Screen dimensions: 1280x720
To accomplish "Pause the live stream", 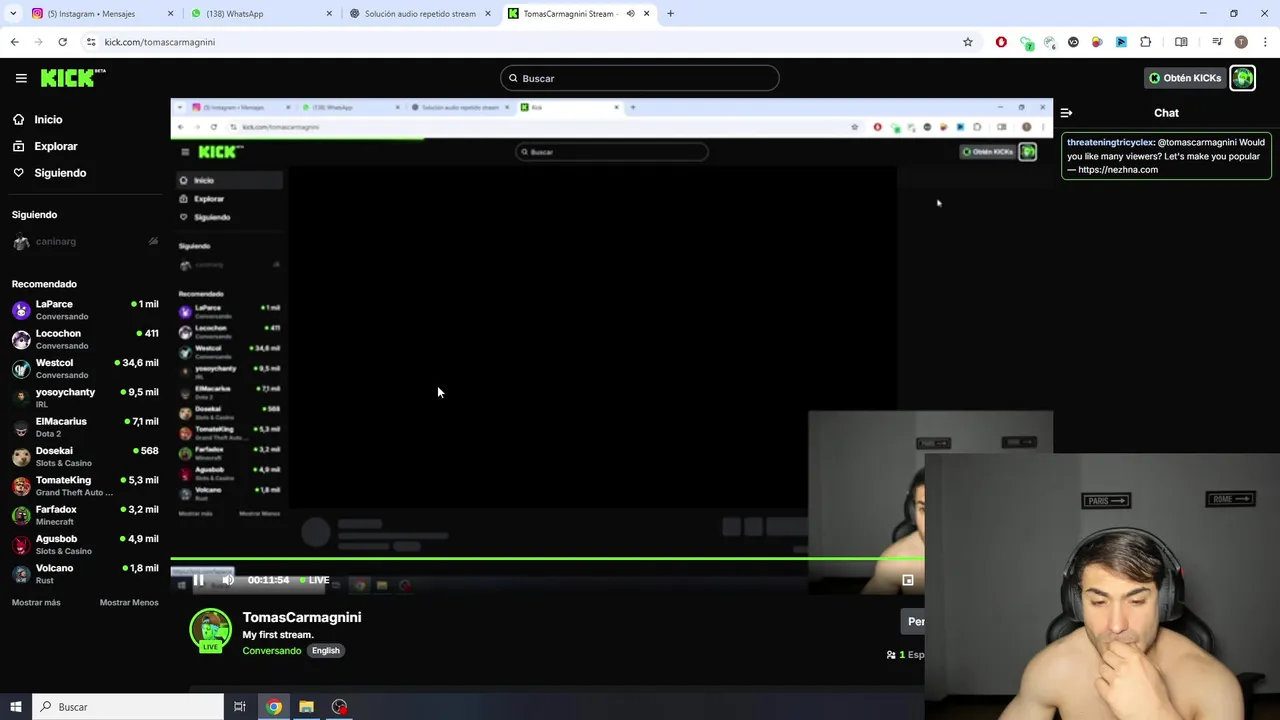I will [x=198, y=580].
